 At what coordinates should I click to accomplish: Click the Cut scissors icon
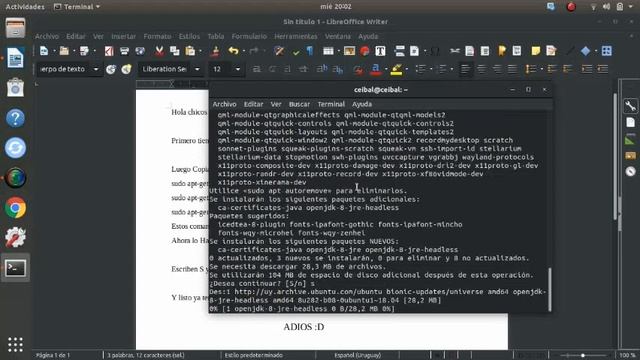click(x=159, y=51)
